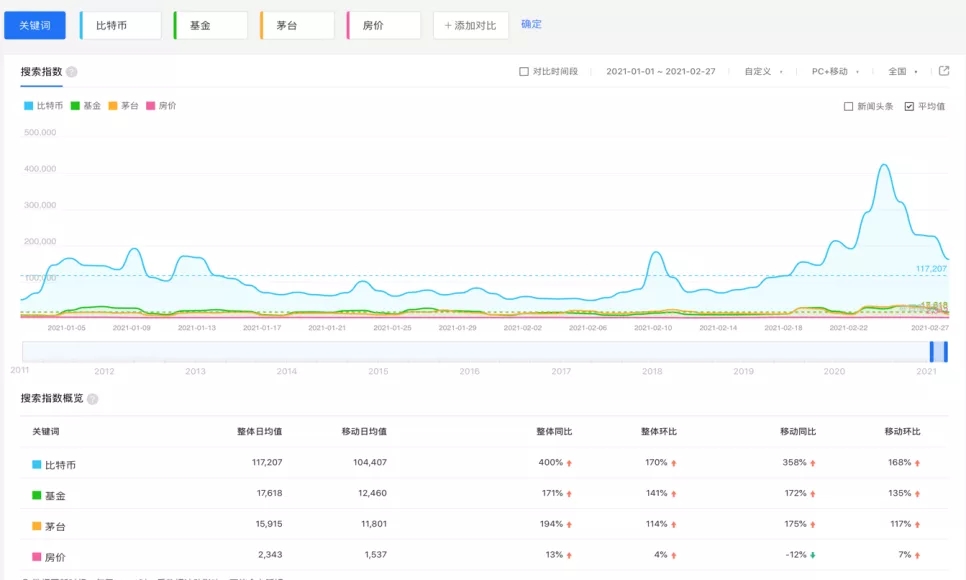This screenshot has width=966, height=580.
Task: Click the 确定 link
Action: coord(531,24)
